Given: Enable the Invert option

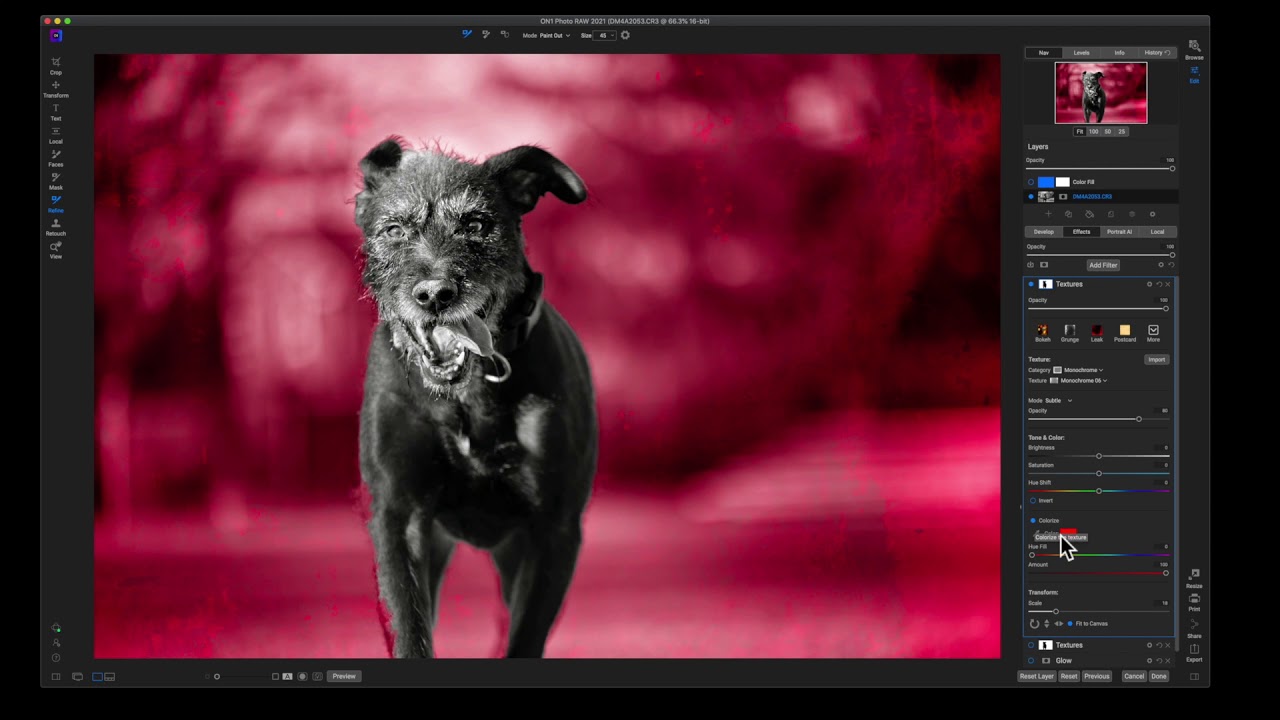Looking at the screenshot, I should (x=1033, y=500).
